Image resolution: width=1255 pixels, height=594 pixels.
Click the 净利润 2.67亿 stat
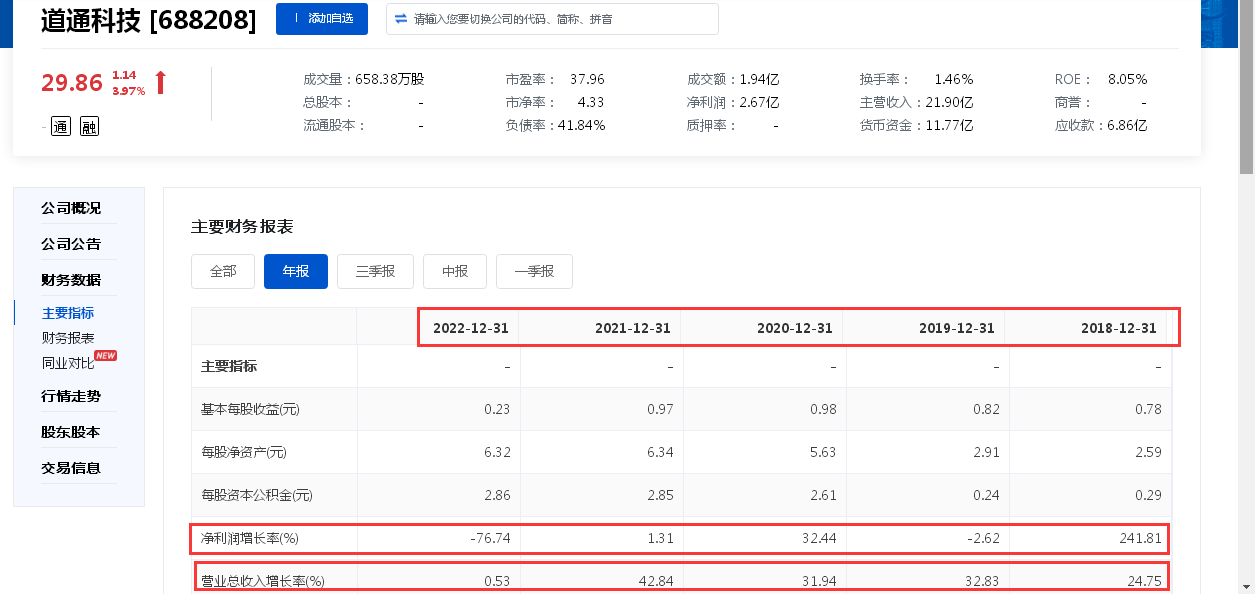point(733,102)
